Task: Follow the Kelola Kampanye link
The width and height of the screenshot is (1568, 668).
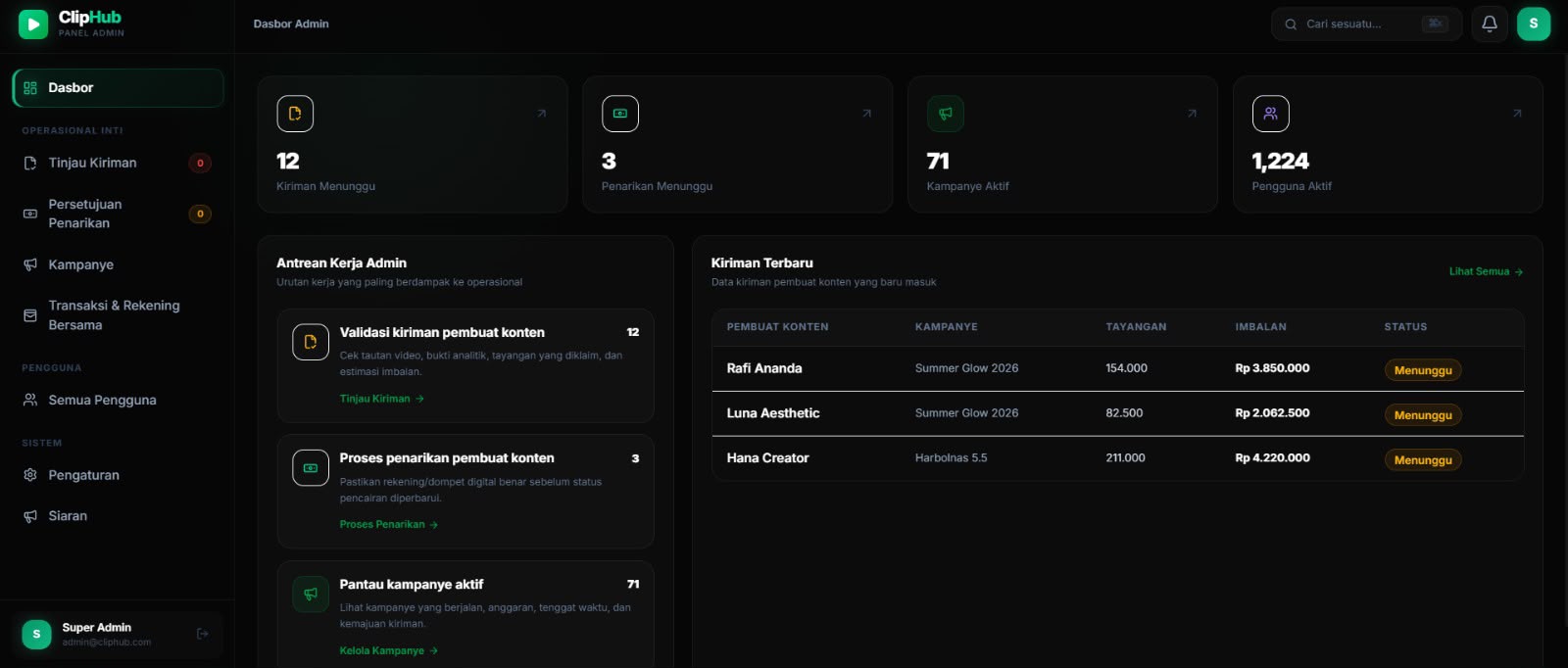Action: pos(389,650)
